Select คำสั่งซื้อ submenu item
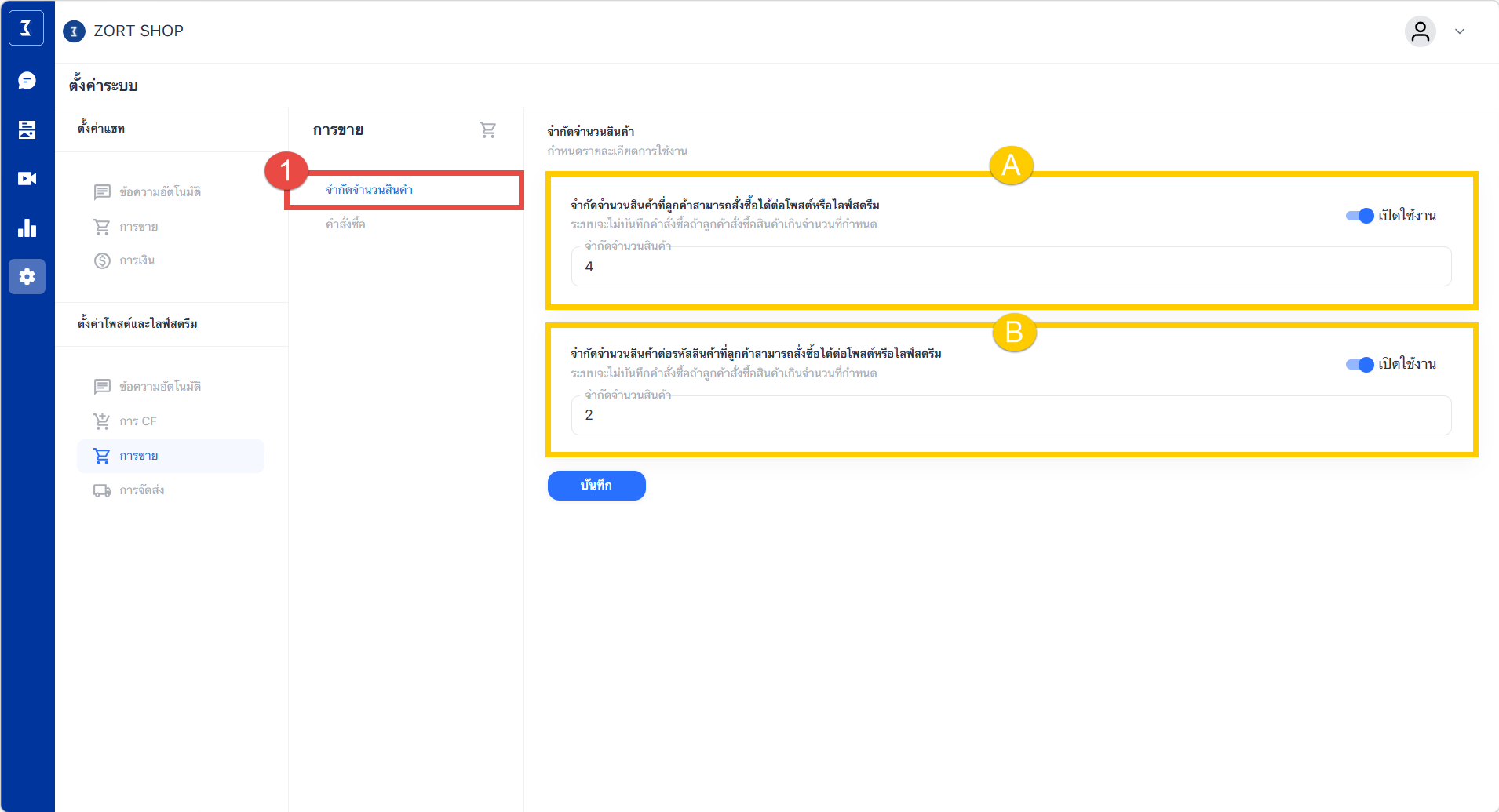Screen dimensions: 1499x812 (x=345, y=224)
